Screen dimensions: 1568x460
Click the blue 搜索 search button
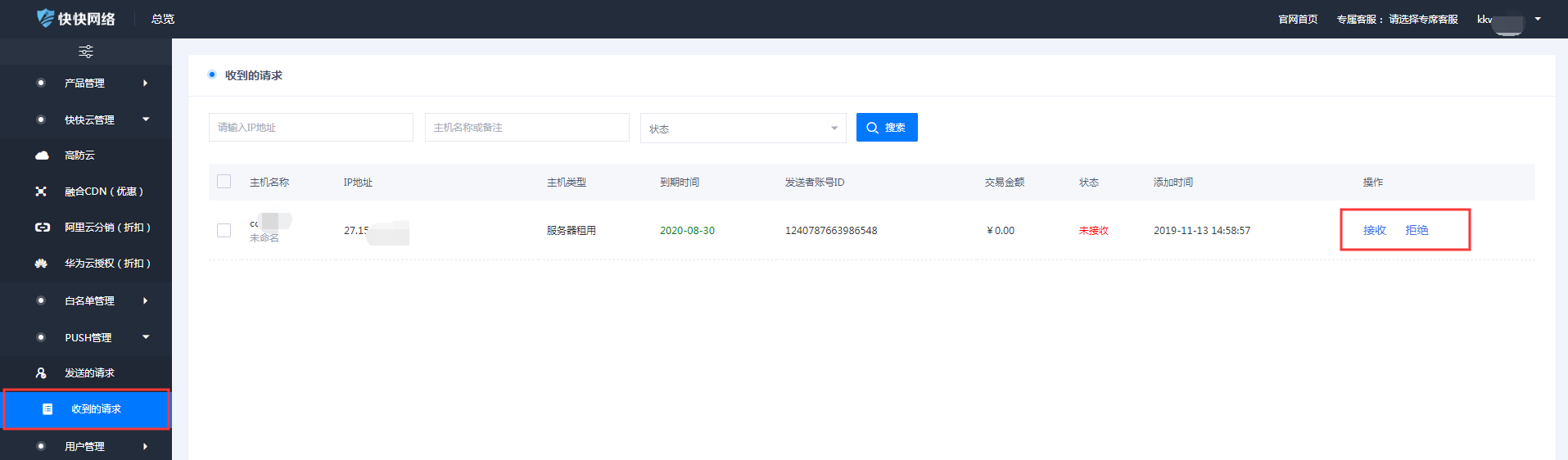point(887,128)
